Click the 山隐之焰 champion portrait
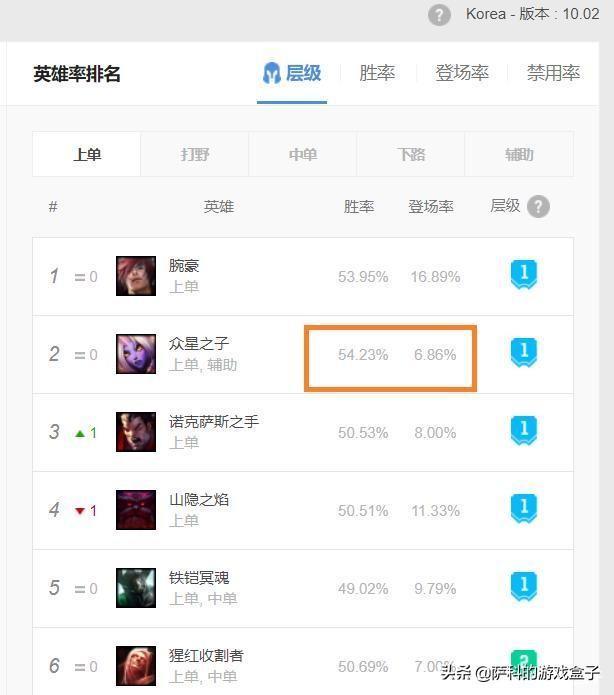 click(x=135, y=510)
